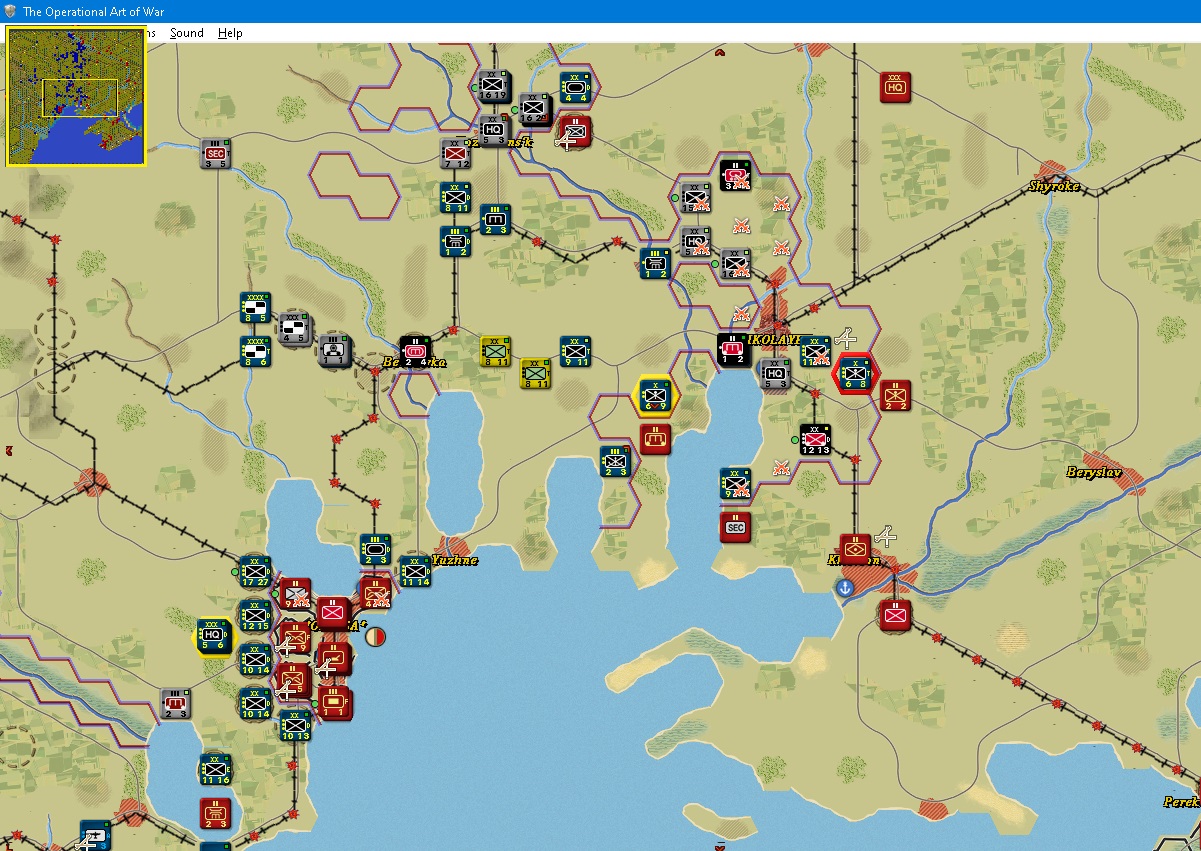Select the gray SEC unit counter
This screenshot has height=851, width=1201.
tap(215, 153)
